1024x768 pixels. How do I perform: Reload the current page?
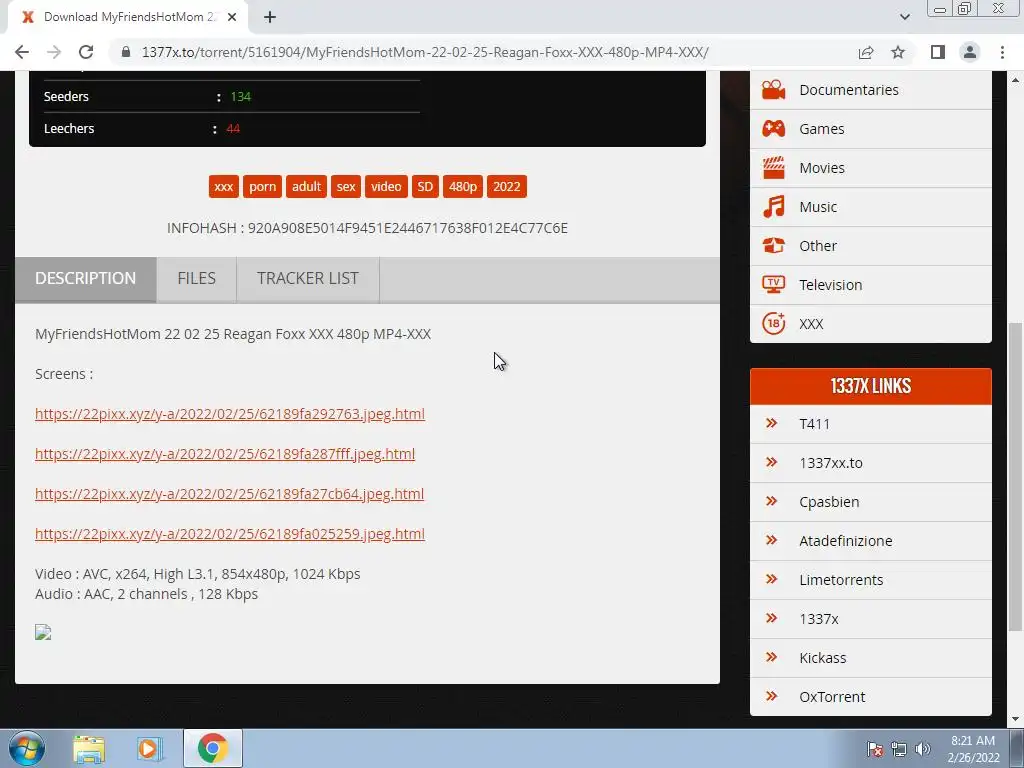(x=86, y=52)
